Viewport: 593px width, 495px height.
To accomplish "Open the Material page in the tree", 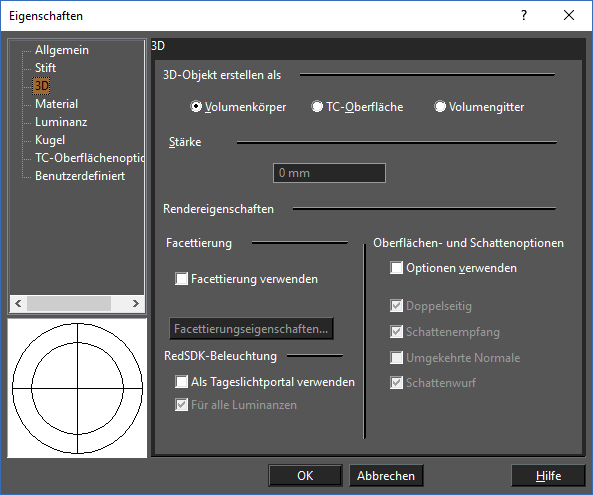I will point(56,104).
